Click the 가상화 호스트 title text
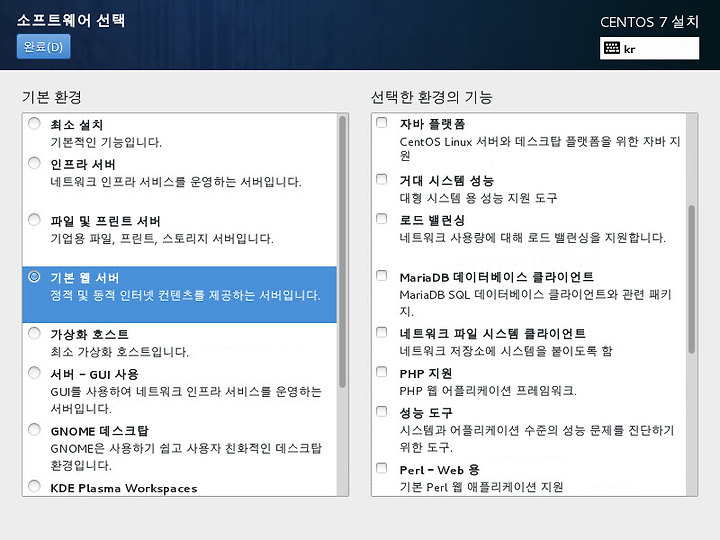 coord(90,334)
